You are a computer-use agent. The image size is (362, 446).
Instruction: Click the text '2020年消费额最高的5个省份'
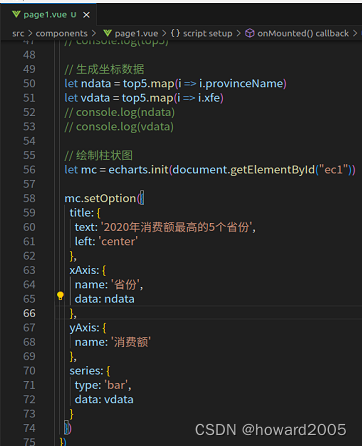pyautogui.click(x=177, y=227)
